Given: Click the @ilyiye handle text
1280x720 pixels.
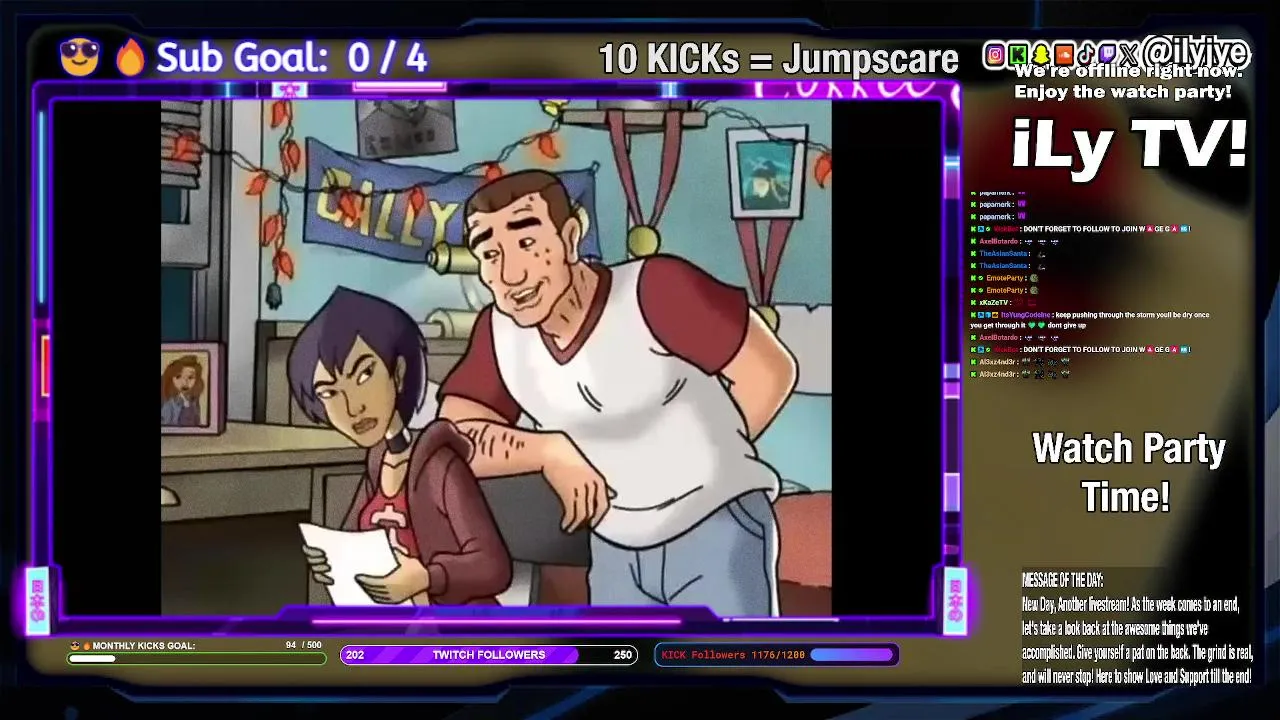Looking at the screenshot, I should (x=1195, y=53).
